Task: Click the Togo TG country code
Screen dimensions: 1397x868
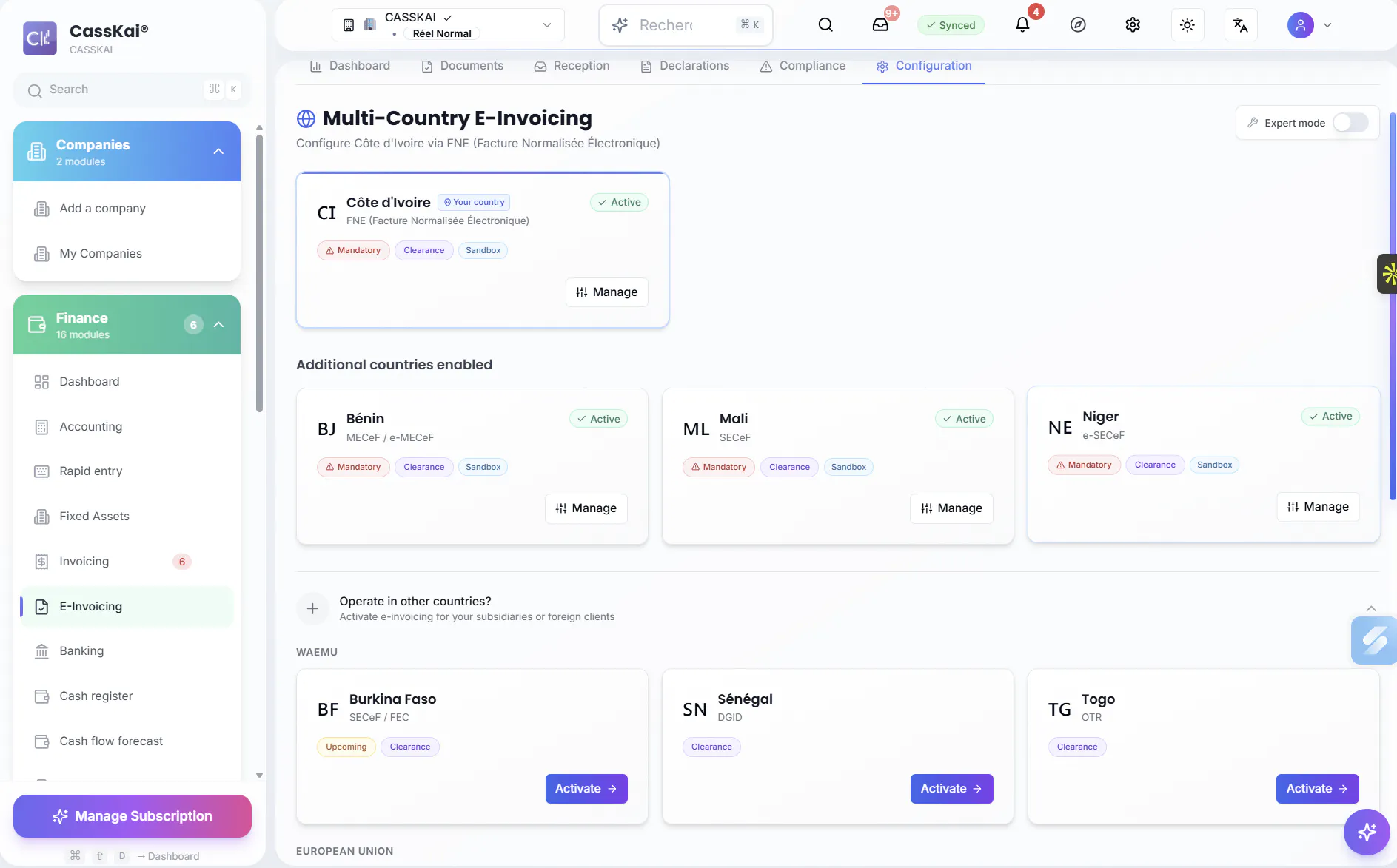Action: (x=1059, y=710)
